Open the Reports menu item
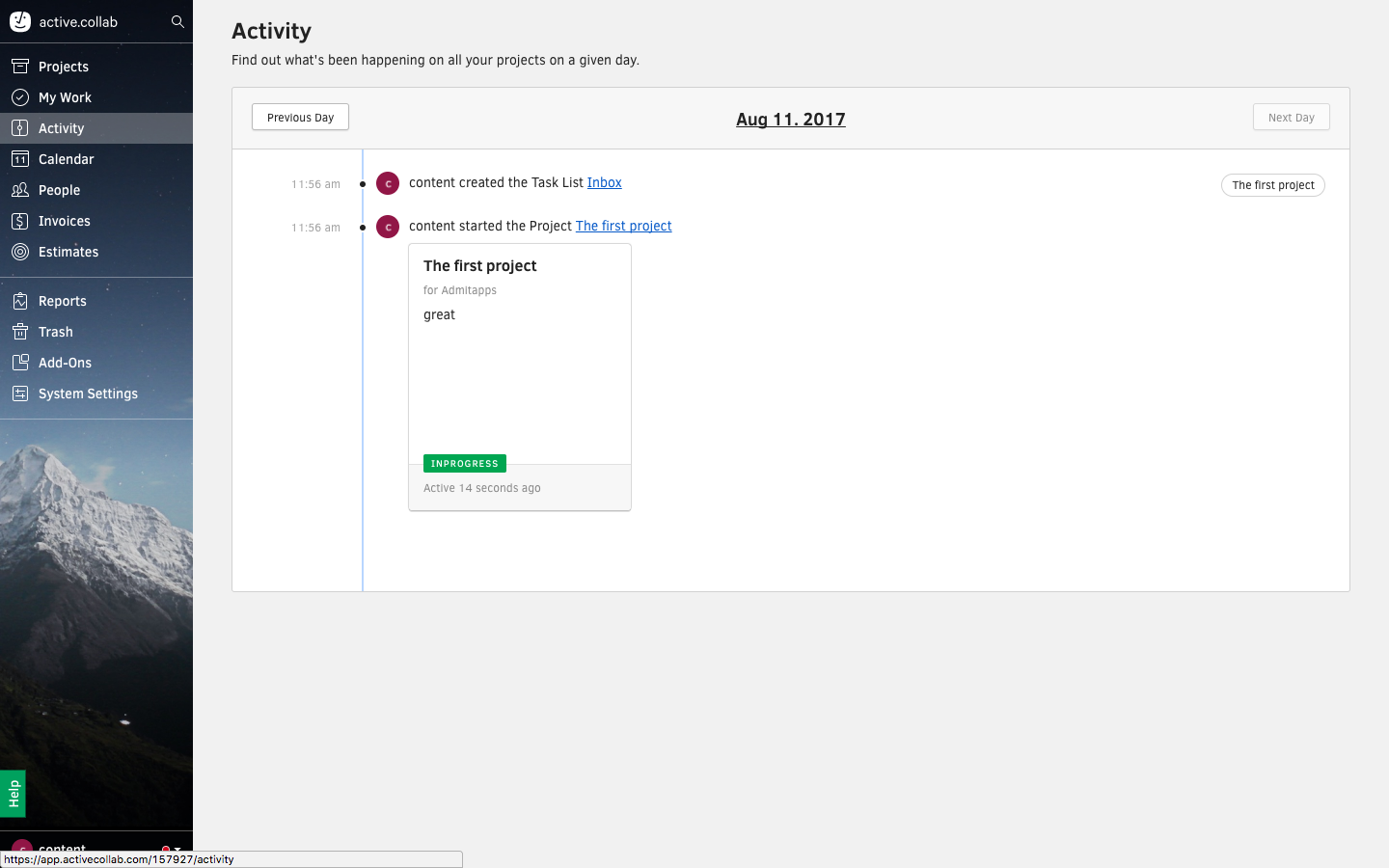The width and height of the screenshot is (1389, 868). (x=63, y=301)
